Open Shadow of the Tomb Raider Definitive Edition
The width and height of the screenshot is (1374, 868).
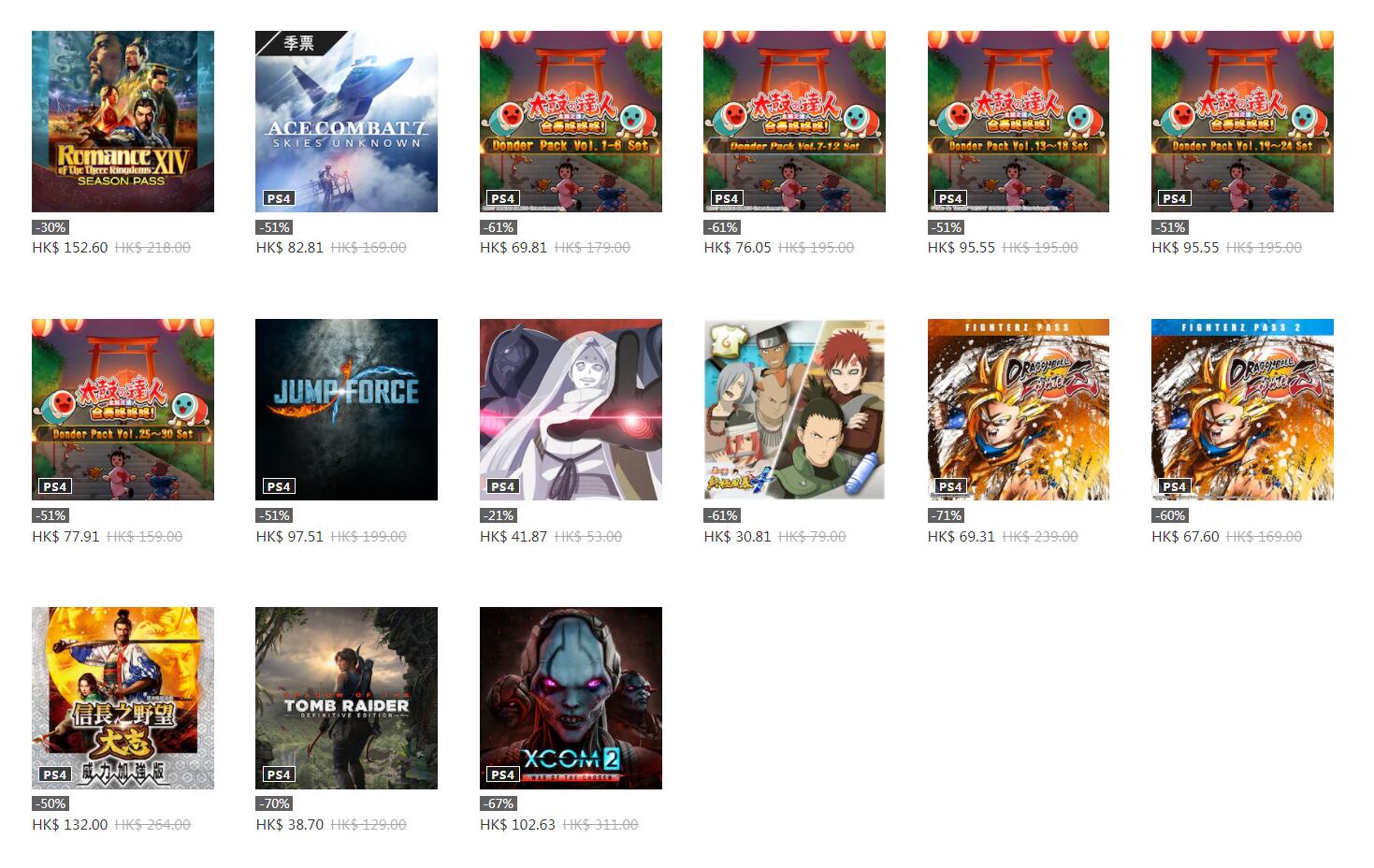click(346, 698)
